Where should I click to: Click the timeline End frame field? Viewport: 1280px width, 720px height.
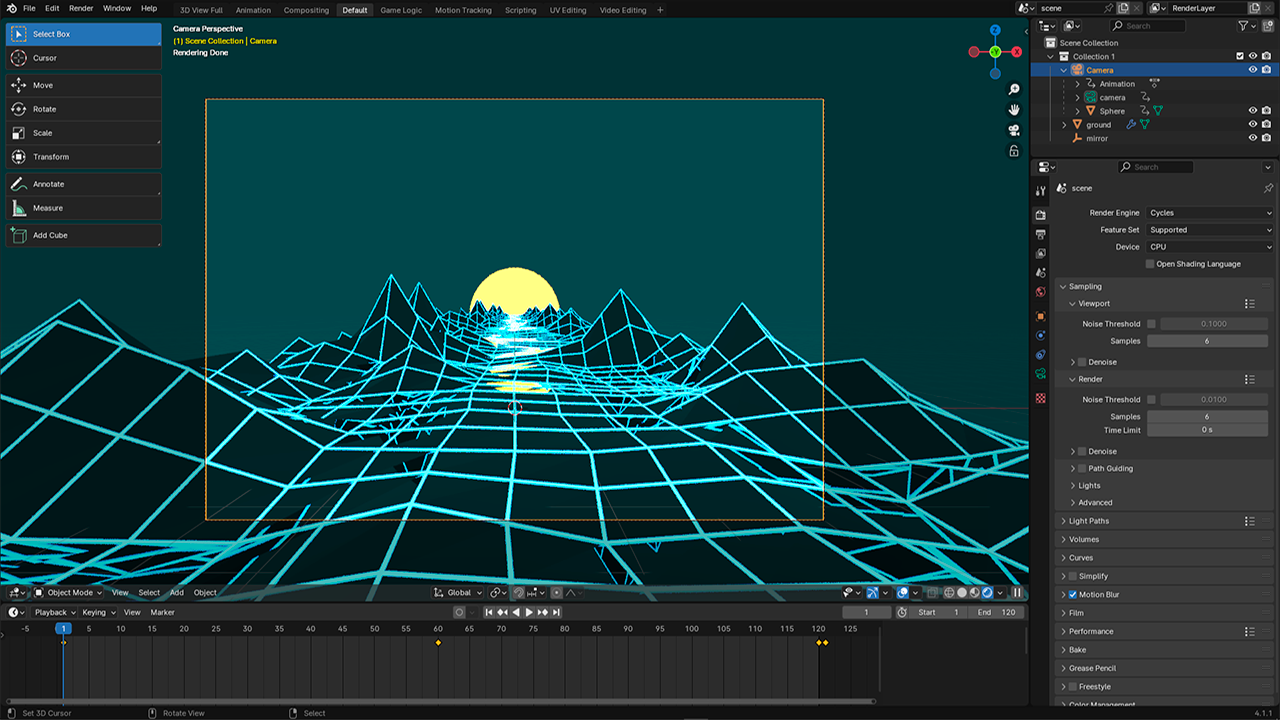[x=996, y=612]
